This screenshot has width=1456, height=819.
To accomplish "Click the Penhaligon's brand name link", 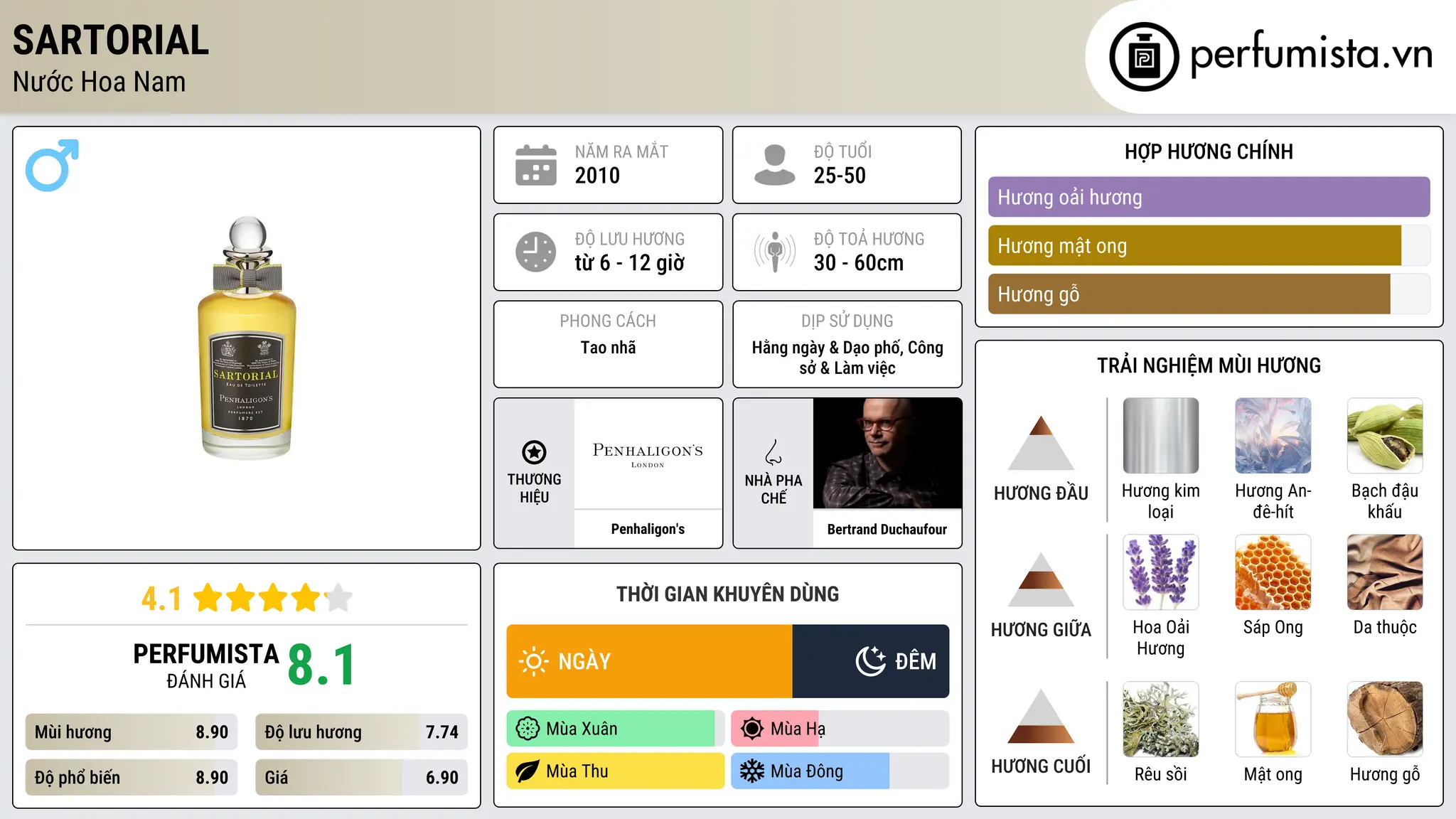I will [648, 529].
